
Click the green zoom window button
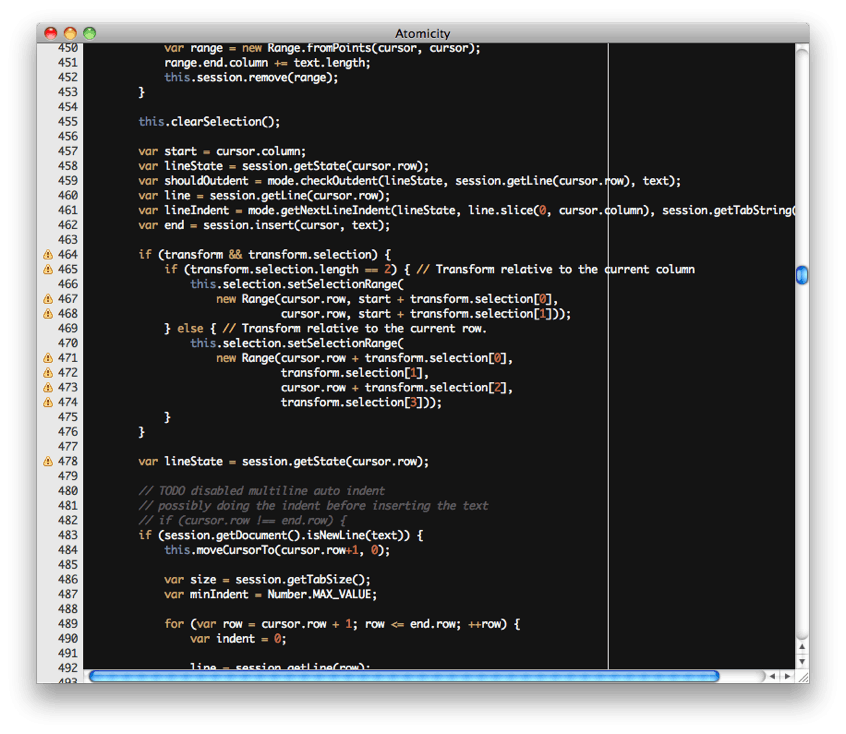89,33
